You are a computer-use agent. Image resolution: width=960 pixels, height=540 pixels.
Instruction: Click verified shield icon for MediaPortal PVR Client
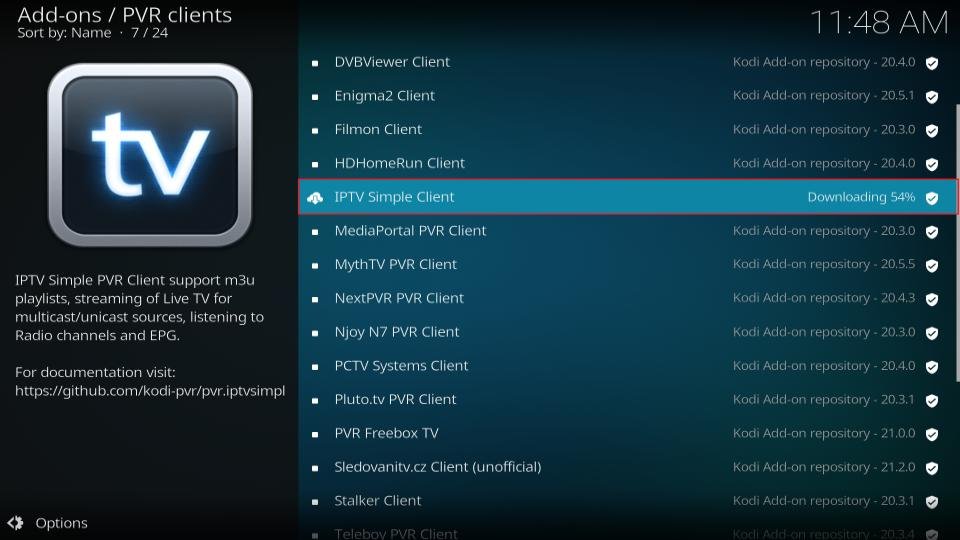[932, 232]
